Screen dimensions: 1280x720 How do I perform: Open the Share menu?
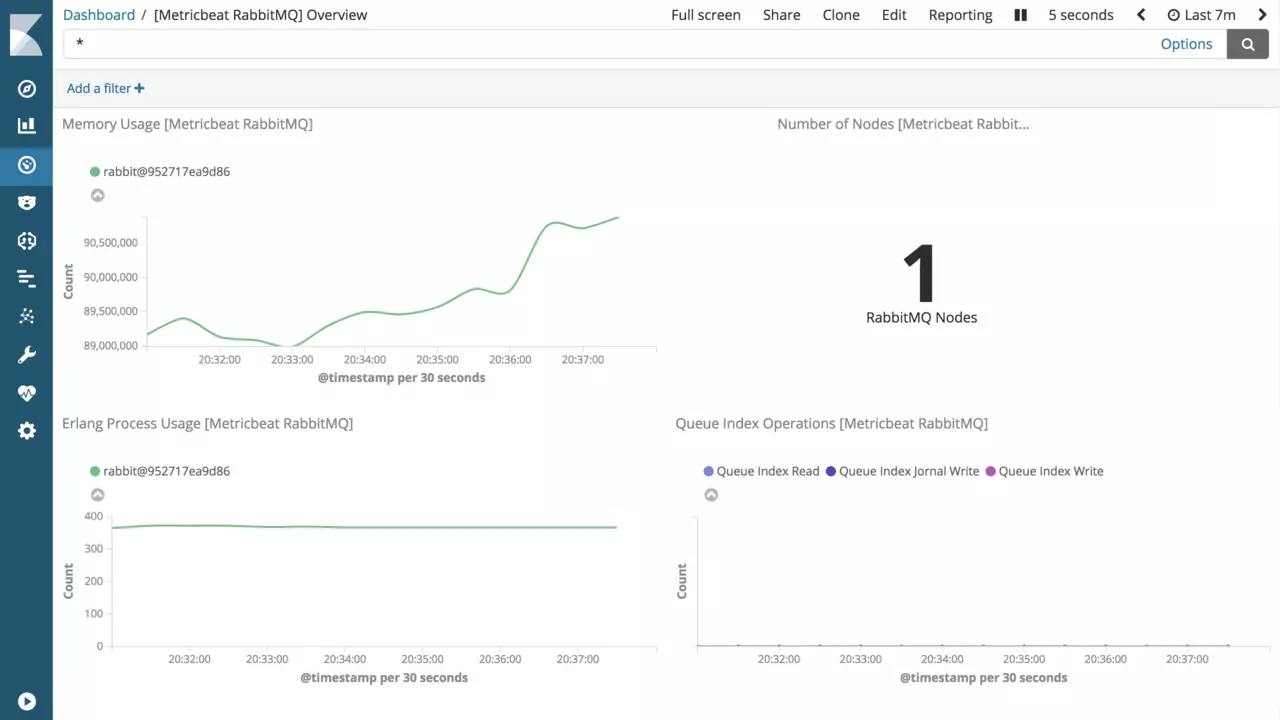781,15
